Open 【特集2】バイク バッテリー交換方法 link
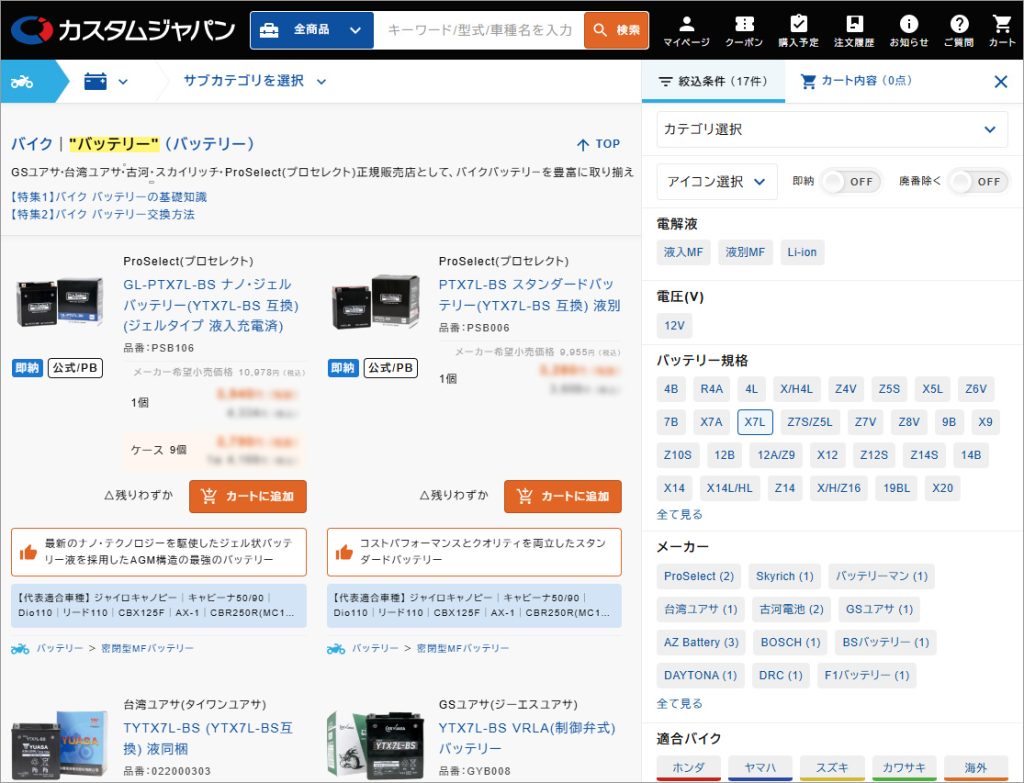The image size is (1024, 783). tap(103, 214)
